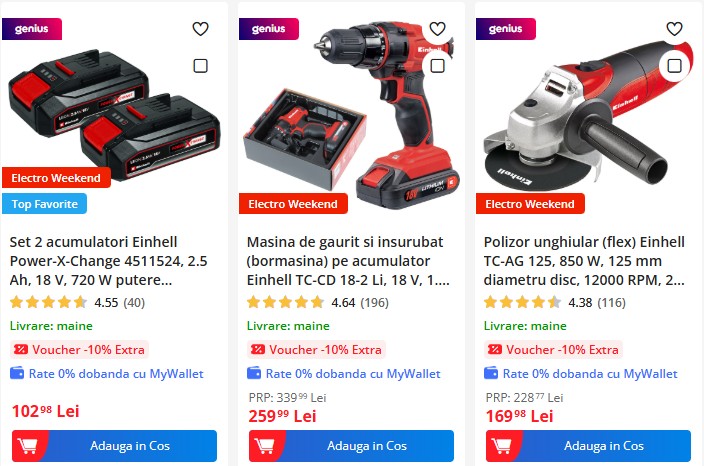This screenshot has width=704, height=466.
Task: Click Top Favorite badge on battery set
Action: [x=44, y=204]
